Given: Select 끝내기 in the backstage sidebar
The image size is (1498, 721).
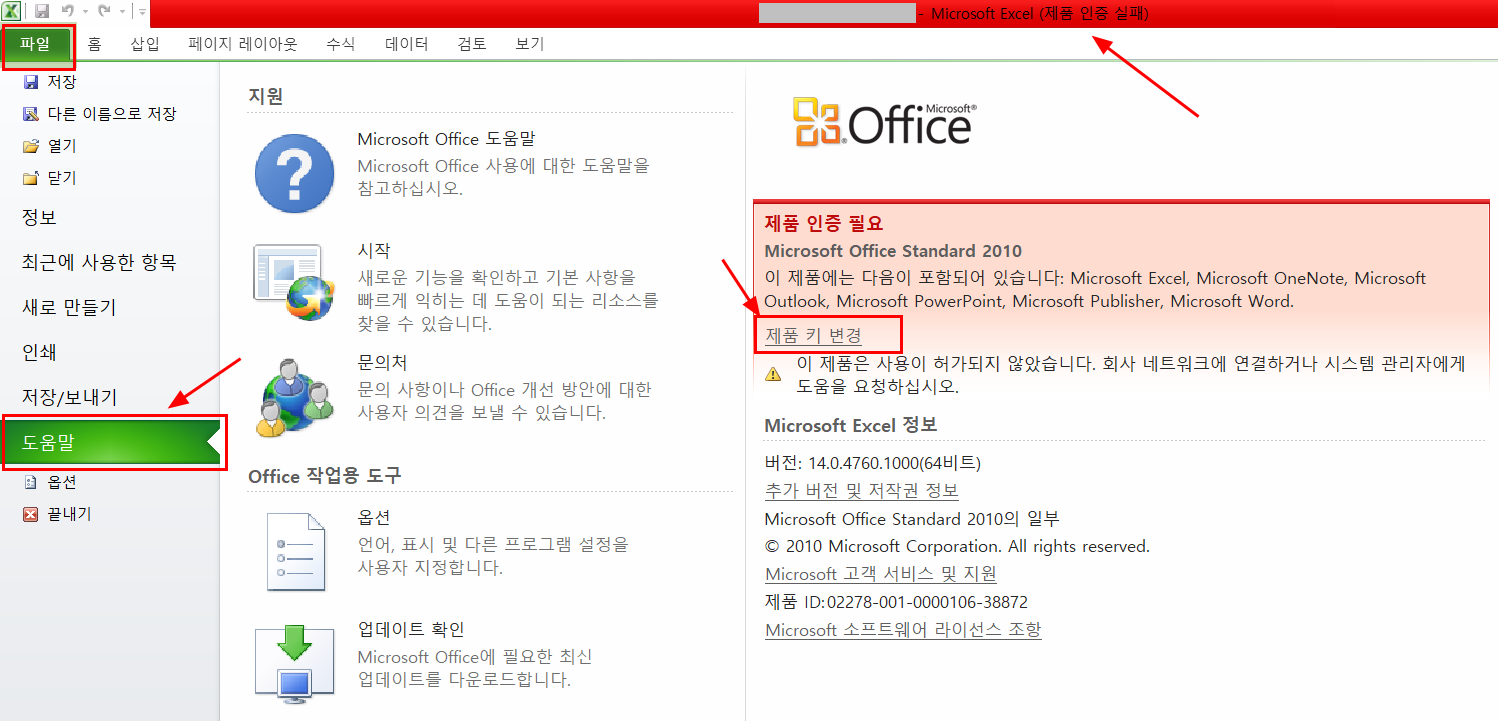Looking at the screenshot, I should click(70, 514).
